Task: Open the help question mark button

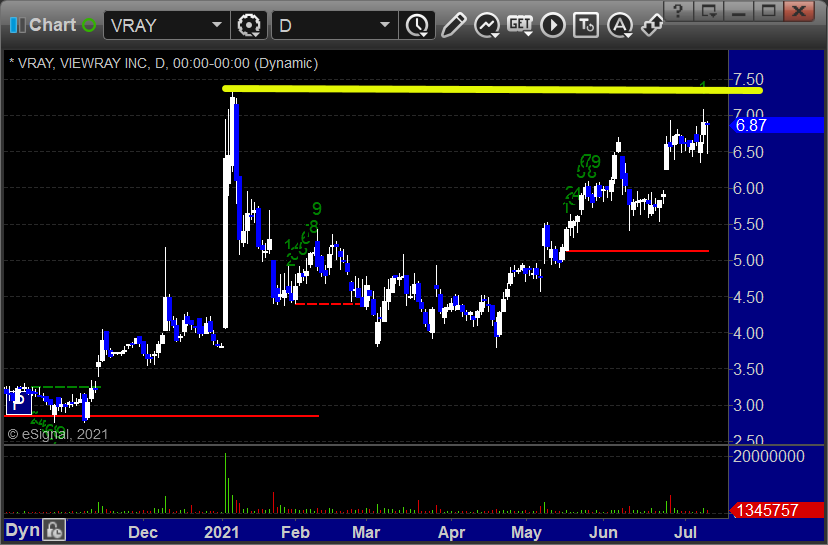Action: coord(679,11)
